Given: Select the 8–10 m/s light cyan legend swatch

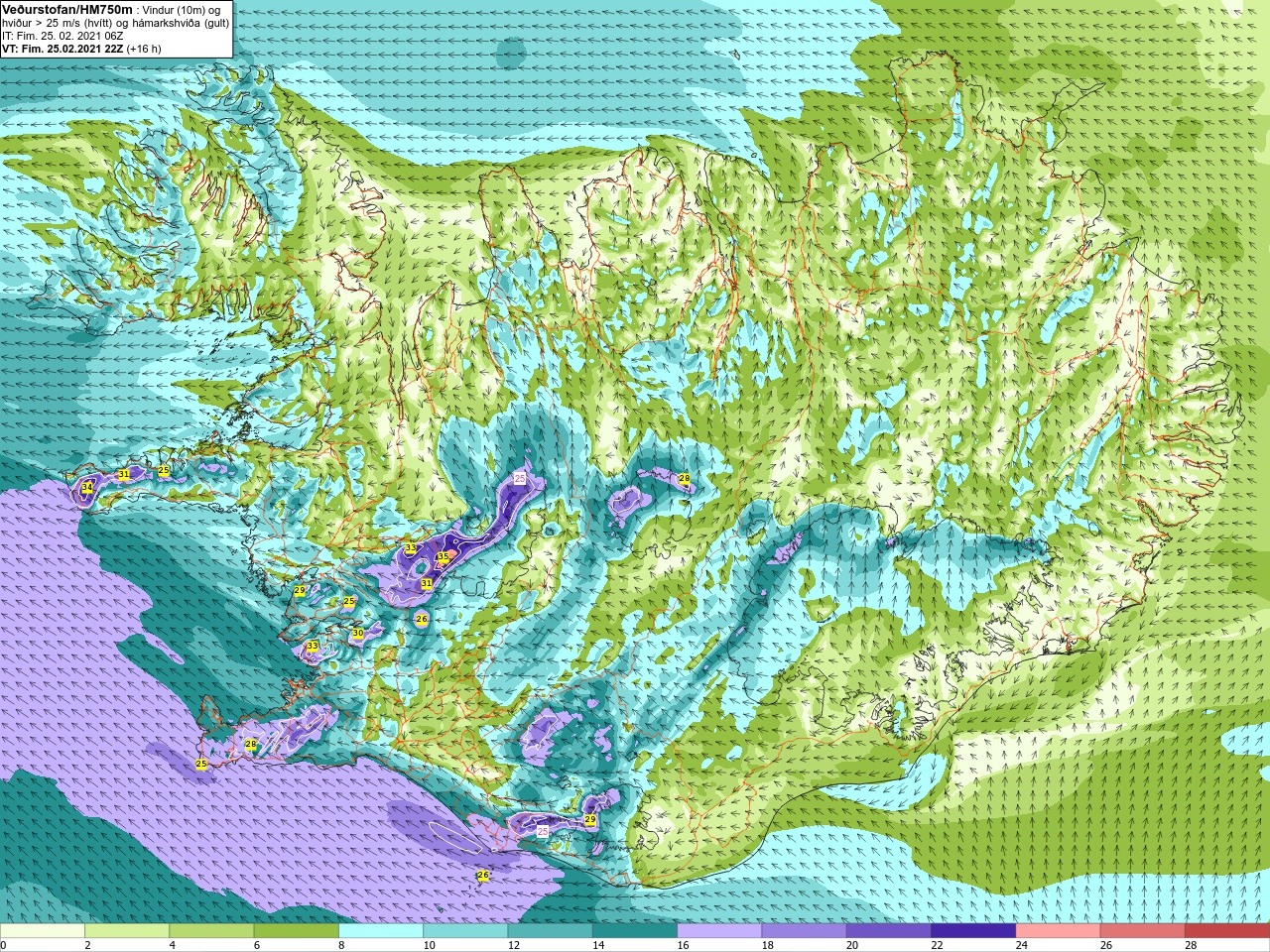Looking at the screenshot, I should [x=381, y=931].
